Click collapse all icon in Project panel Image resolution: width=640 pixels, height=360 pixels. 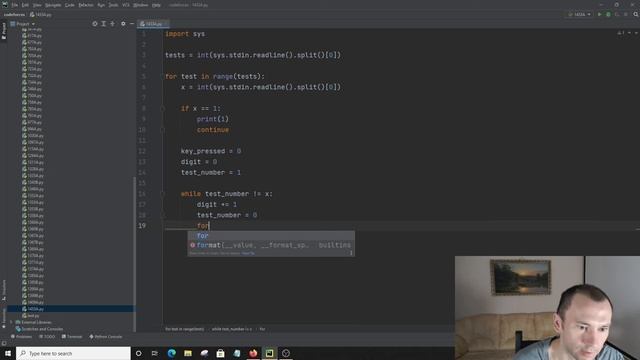click(x=113, y=24)
